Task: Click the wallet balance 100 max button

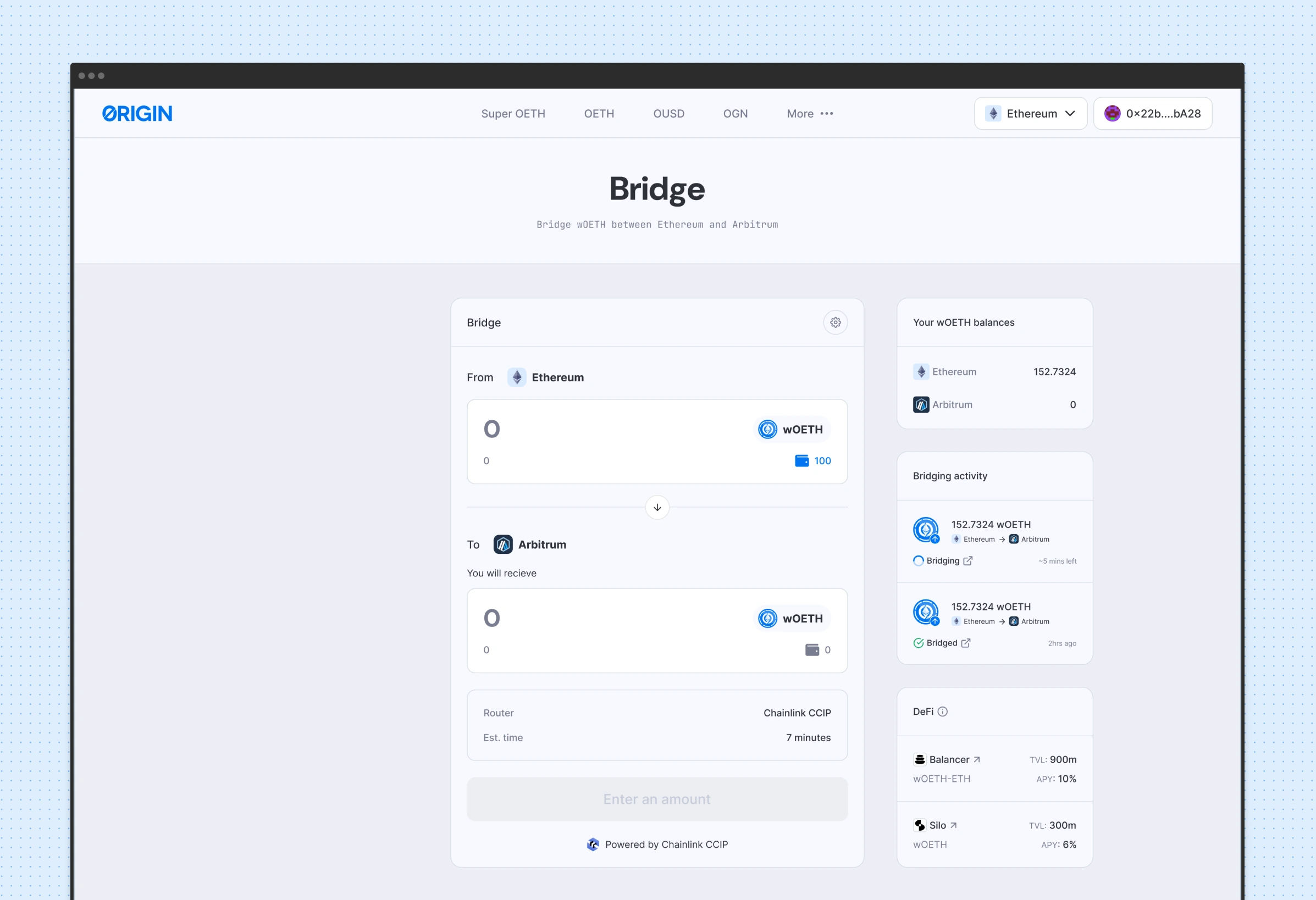Action: pyautogui.click(x=812, y=461)
